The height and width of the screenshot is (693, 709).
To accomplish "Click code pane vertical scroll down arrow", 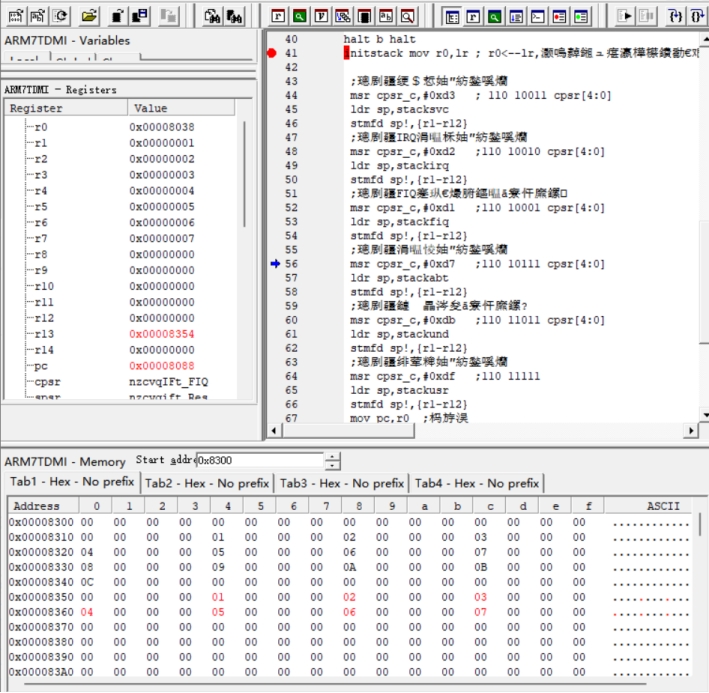I will 705,415.
